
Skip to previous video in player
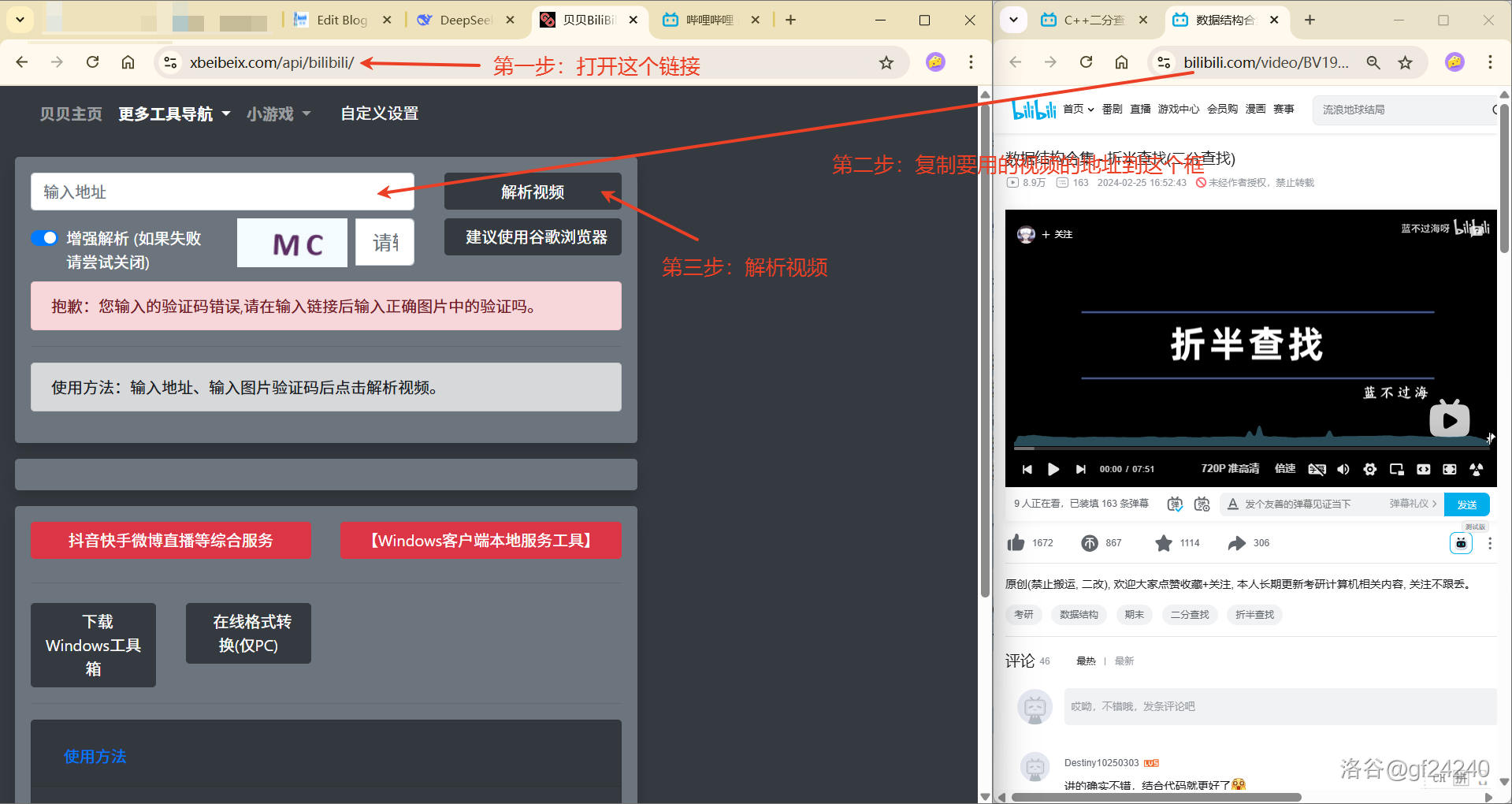coord(1027,469)
